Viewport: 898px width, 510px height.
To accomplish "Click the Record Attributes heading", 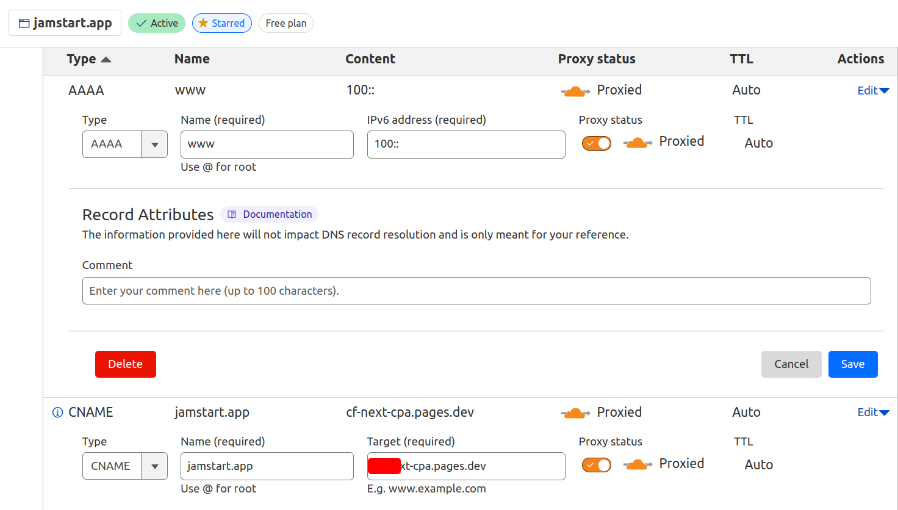I will click(148, 215).
